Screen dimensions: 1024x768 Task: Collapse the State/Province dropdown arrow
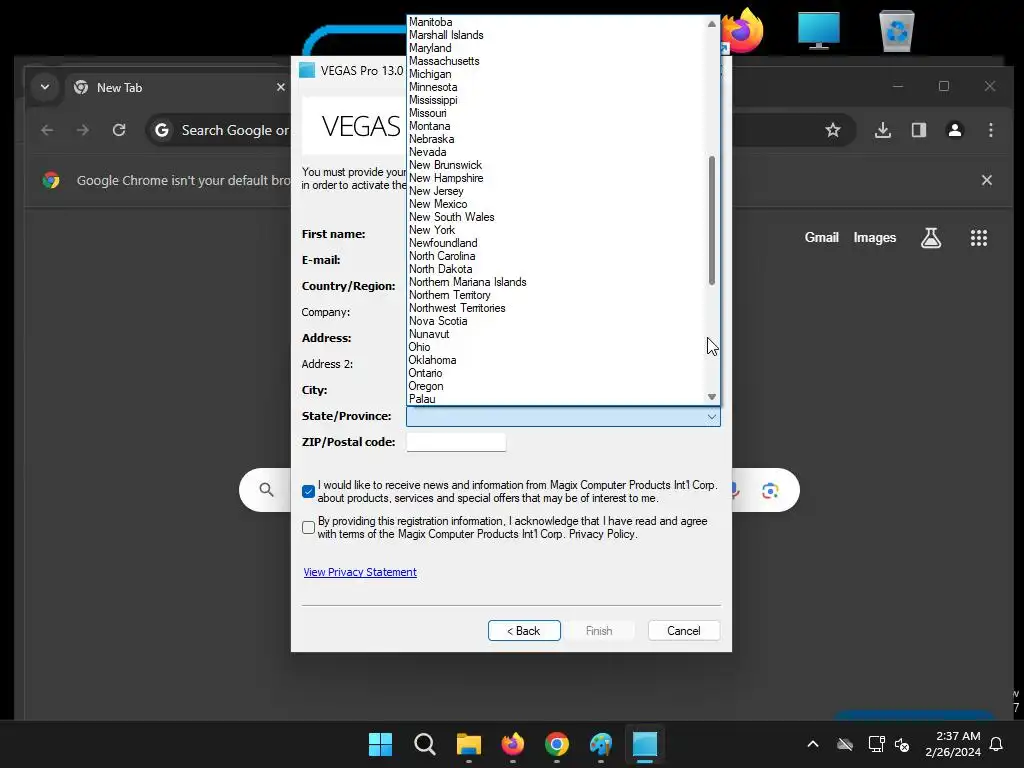(x=711, y=417)
